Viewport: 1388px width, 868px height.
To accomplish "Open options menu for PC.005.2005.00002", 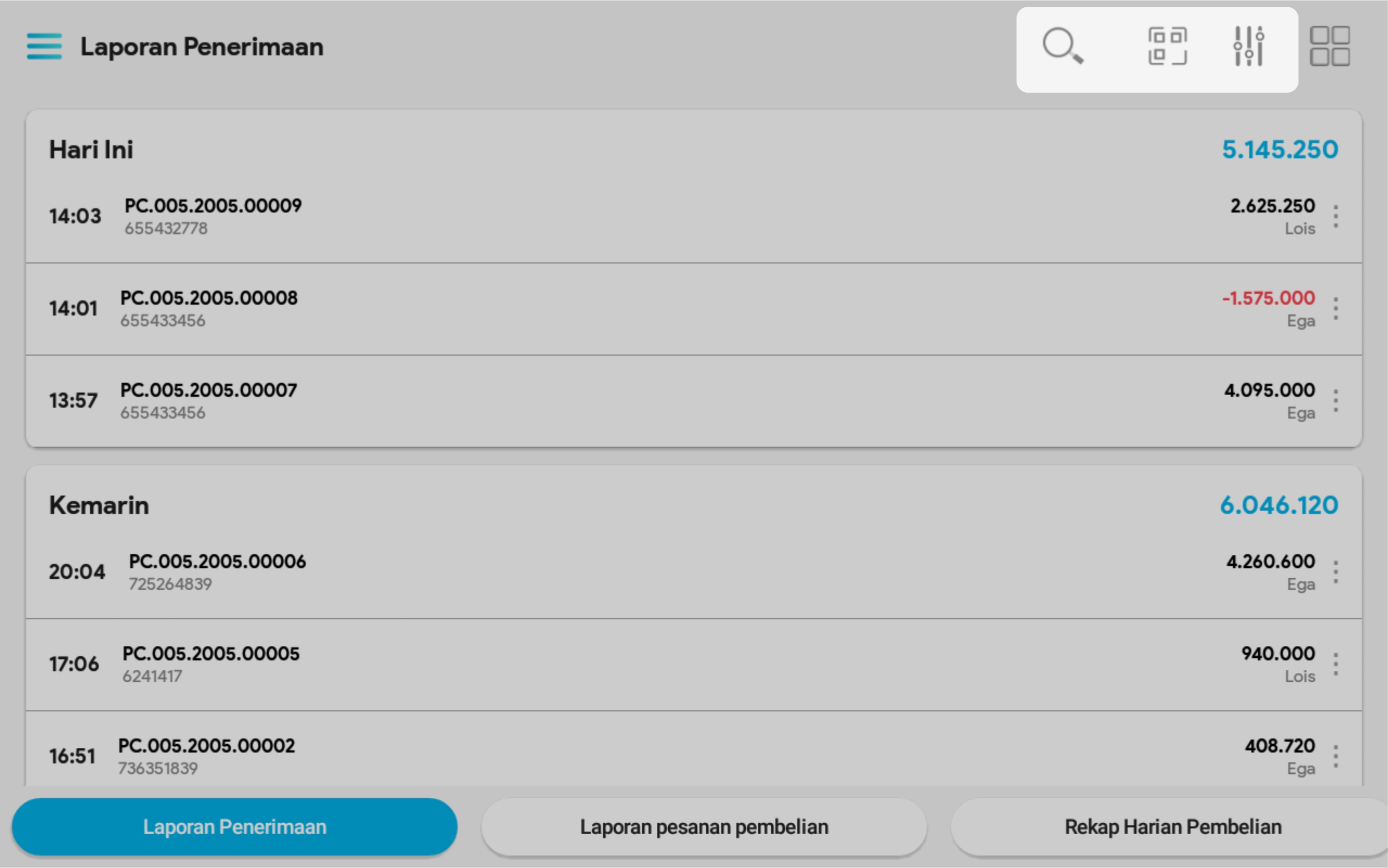I will [1336, 757].
